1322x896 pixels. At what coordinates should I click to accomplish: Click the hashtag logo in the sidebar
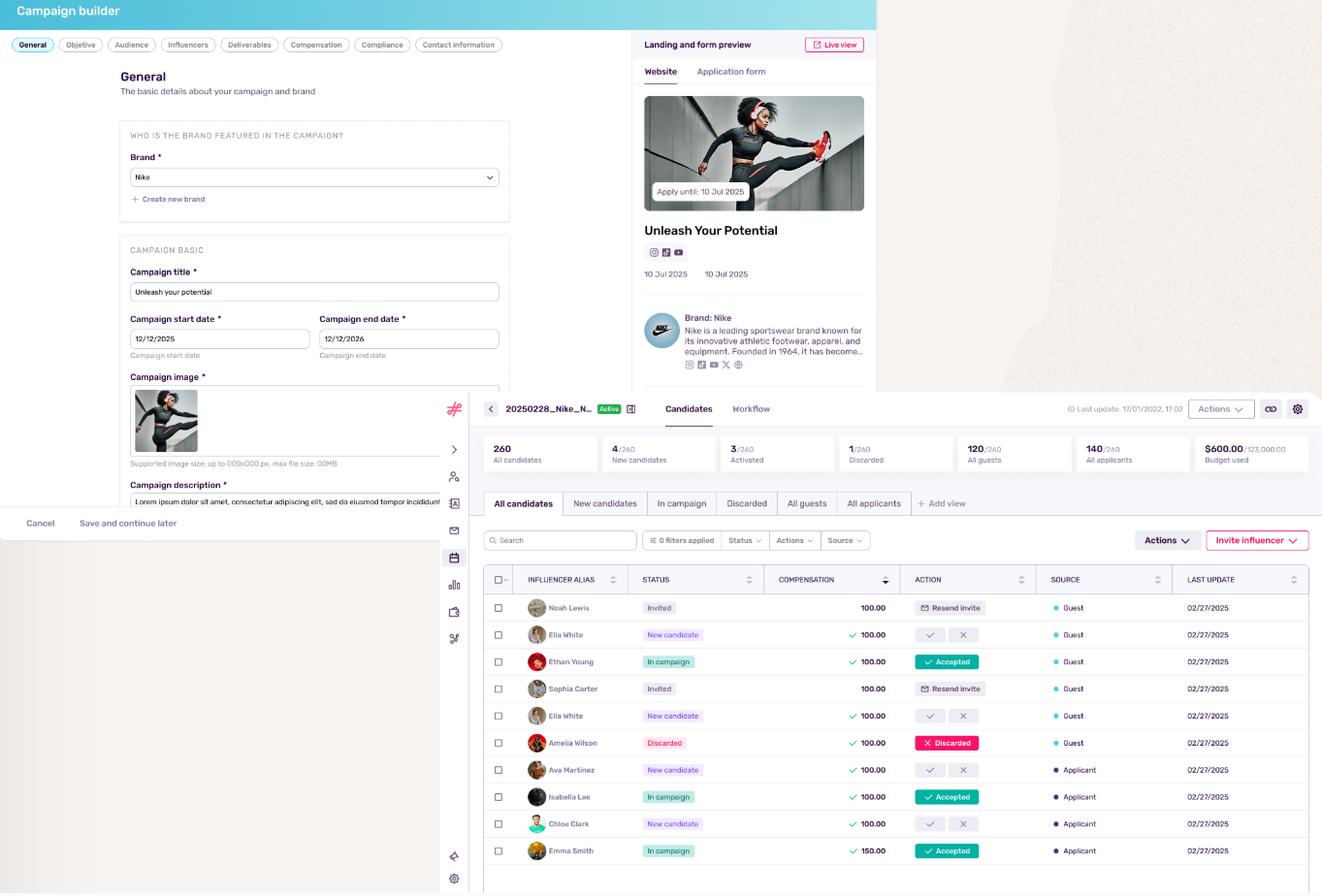coord(454,409)
